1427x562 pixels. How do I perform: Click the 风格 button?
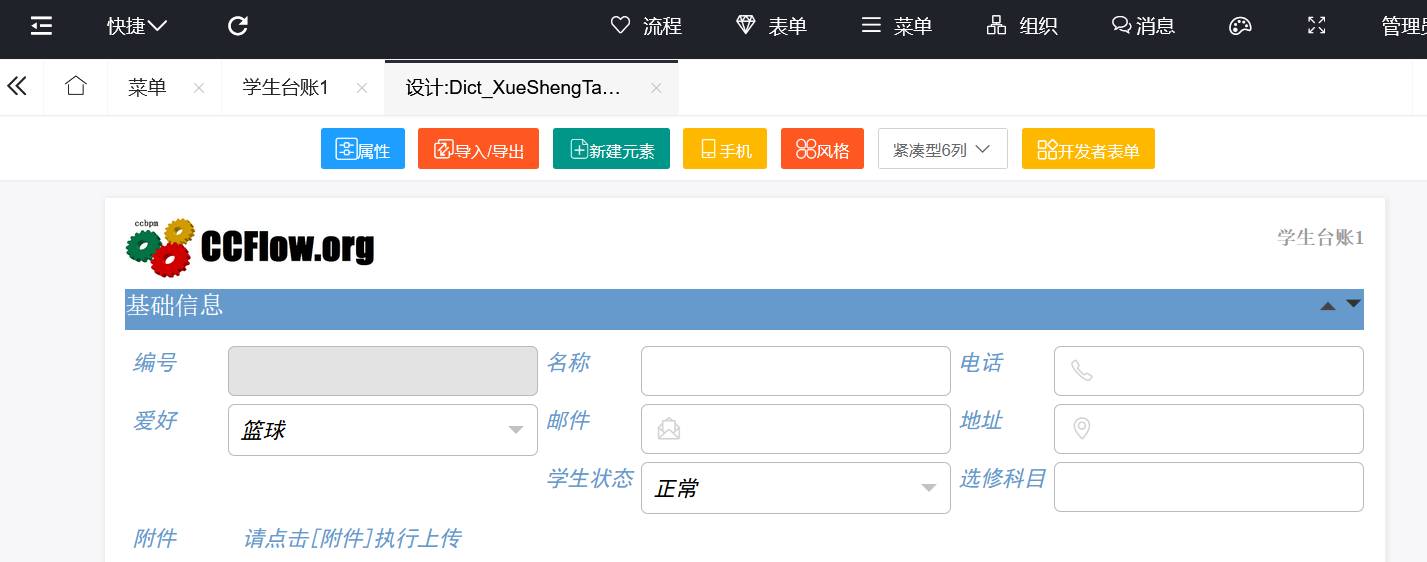[x=822, y=149]
